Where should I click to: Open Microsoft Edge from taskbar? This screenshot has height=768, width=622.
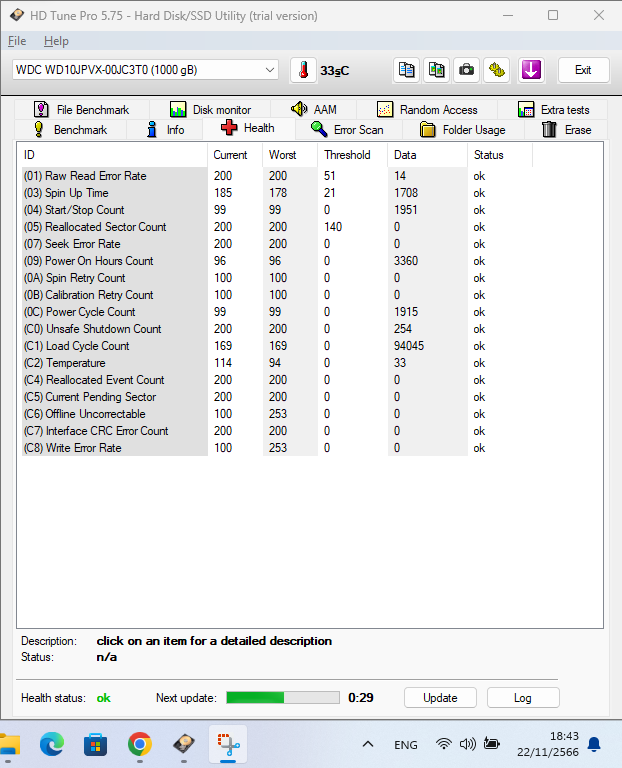[x=52, y=744]
